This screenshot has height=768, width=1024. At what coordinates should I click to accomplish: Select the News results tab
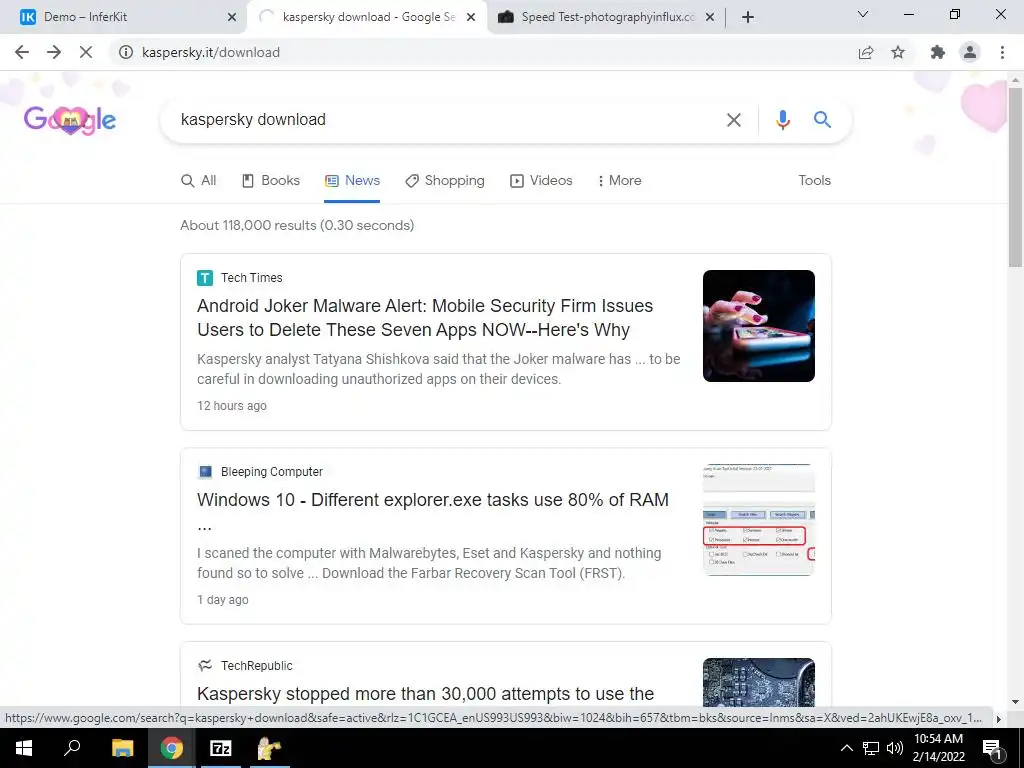click(x=352, y=181)
